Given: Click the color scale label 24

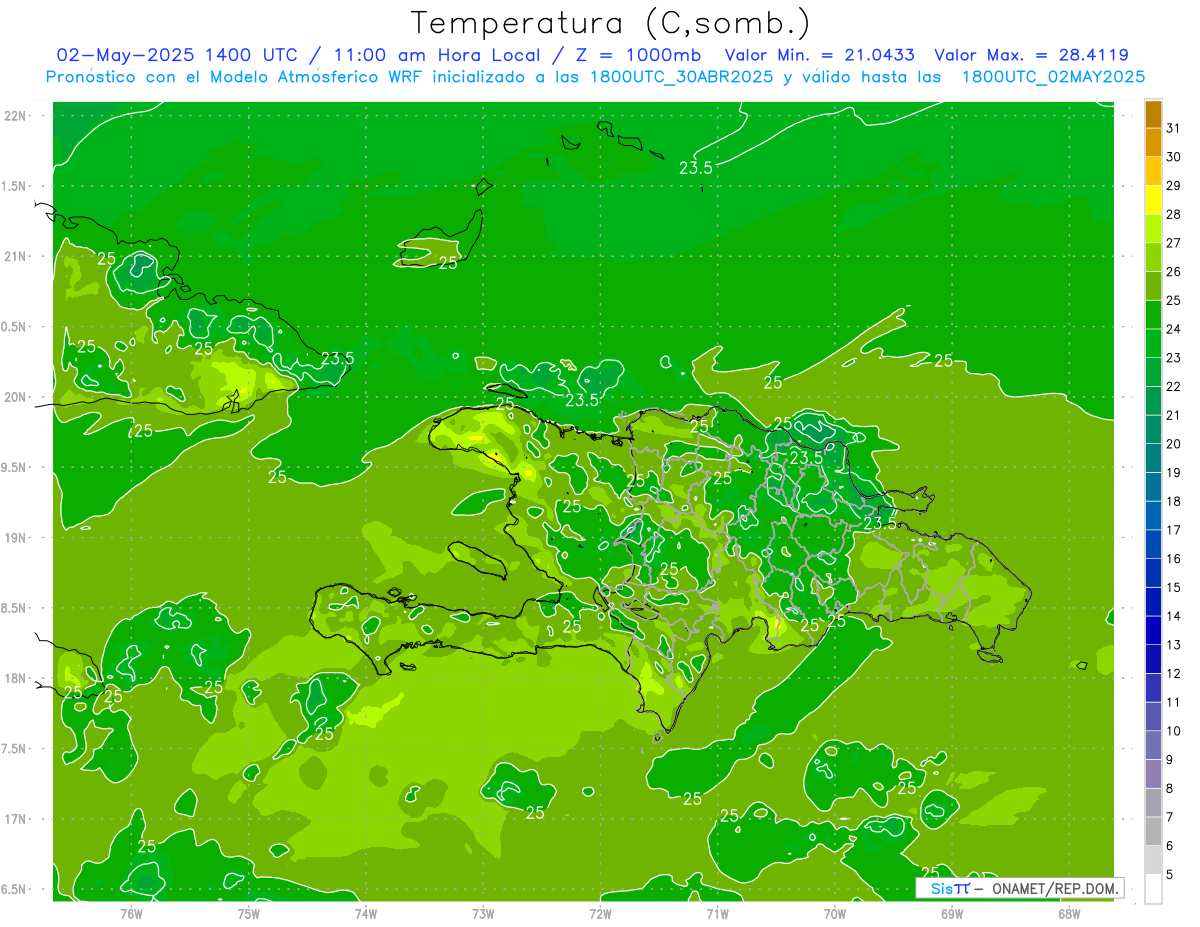Looking at the screenshot, I should (1174, 329).
